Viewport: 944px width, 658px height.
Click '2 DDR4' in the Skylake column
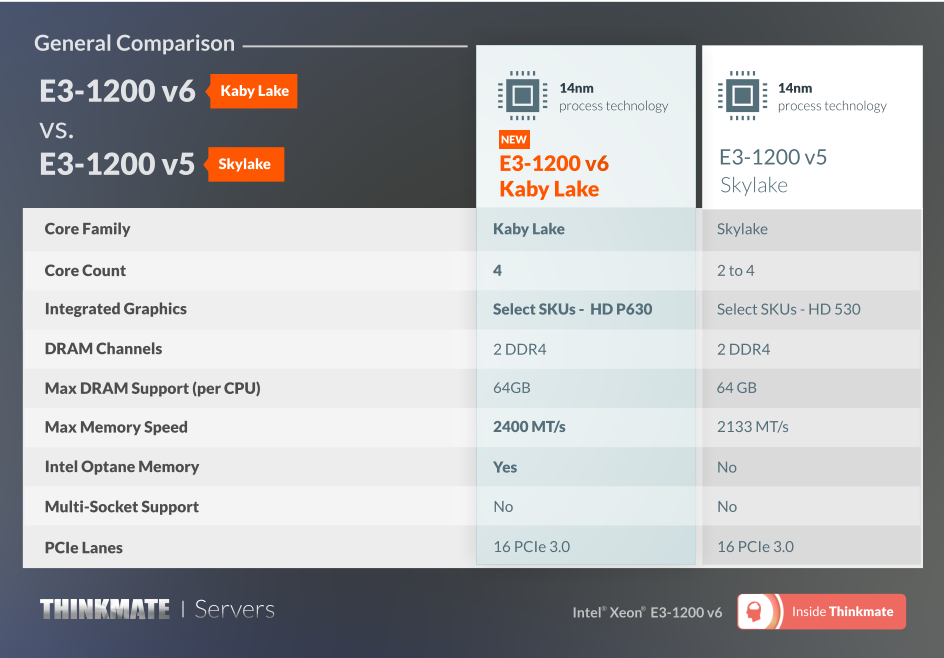click(743, 349)
